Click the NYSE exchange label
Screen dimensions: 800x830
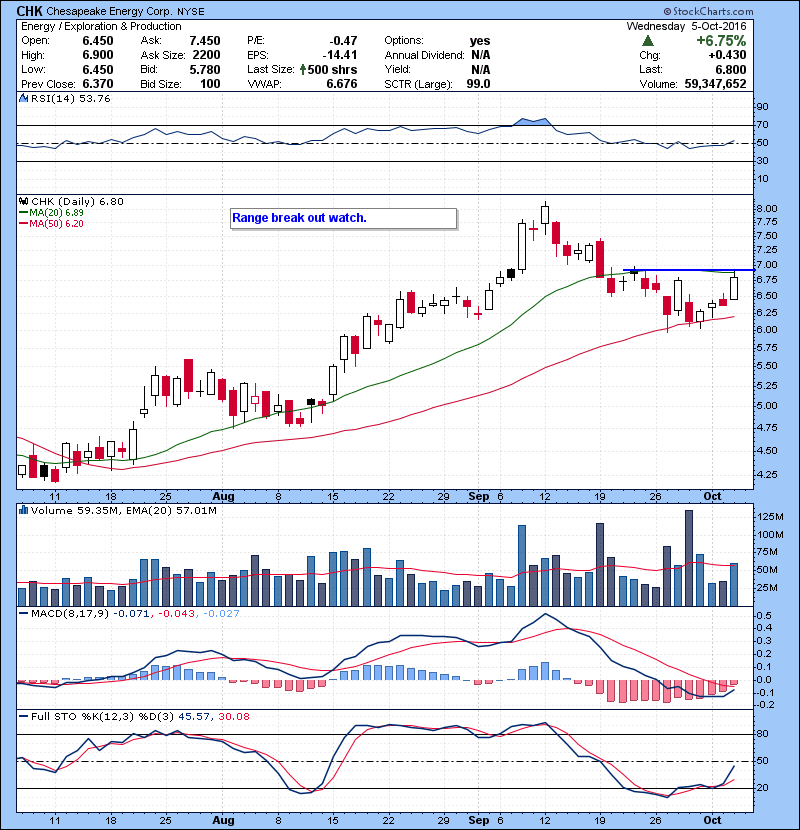coord(191,12)
